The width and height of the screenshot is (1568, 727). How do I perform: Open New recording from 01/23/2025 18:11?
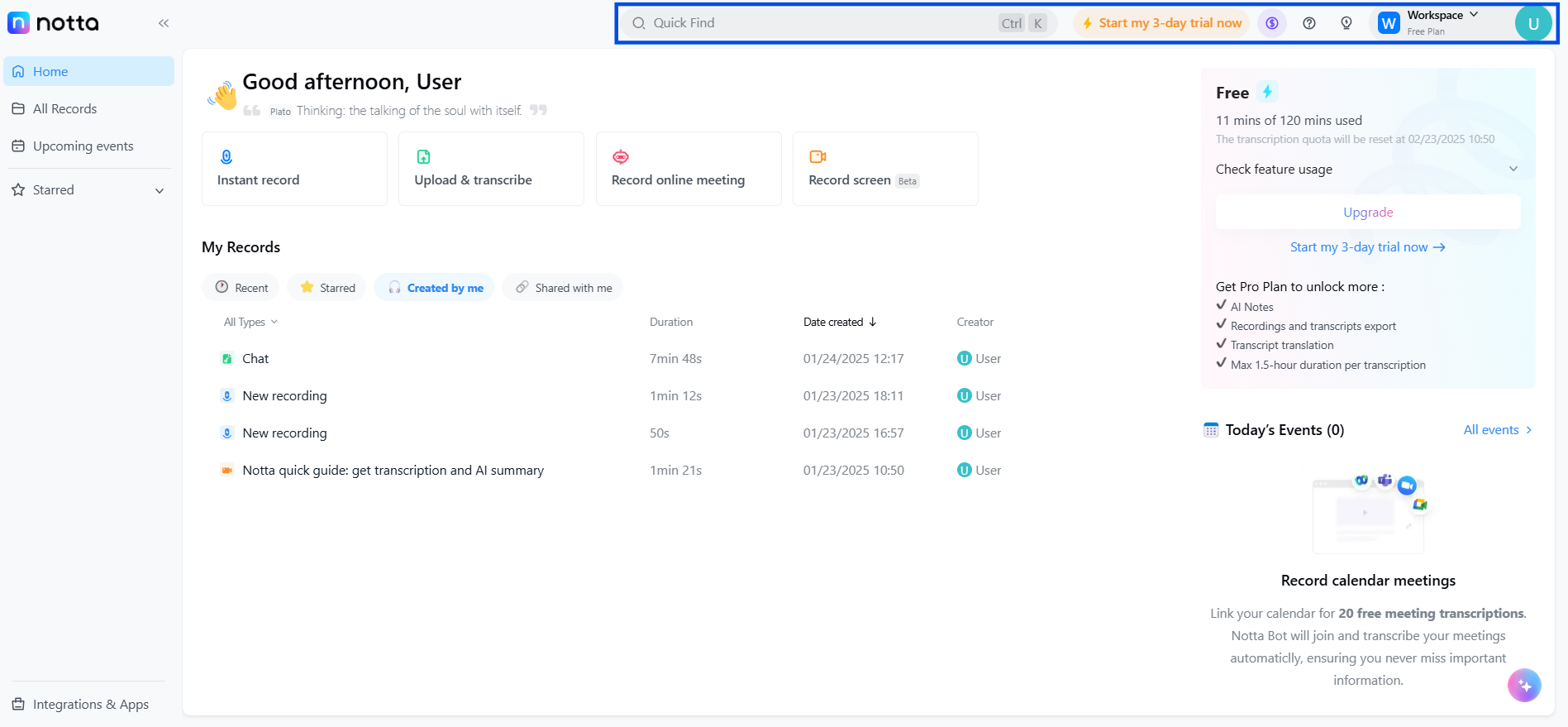pyautogui.click(x=284, y=395)
